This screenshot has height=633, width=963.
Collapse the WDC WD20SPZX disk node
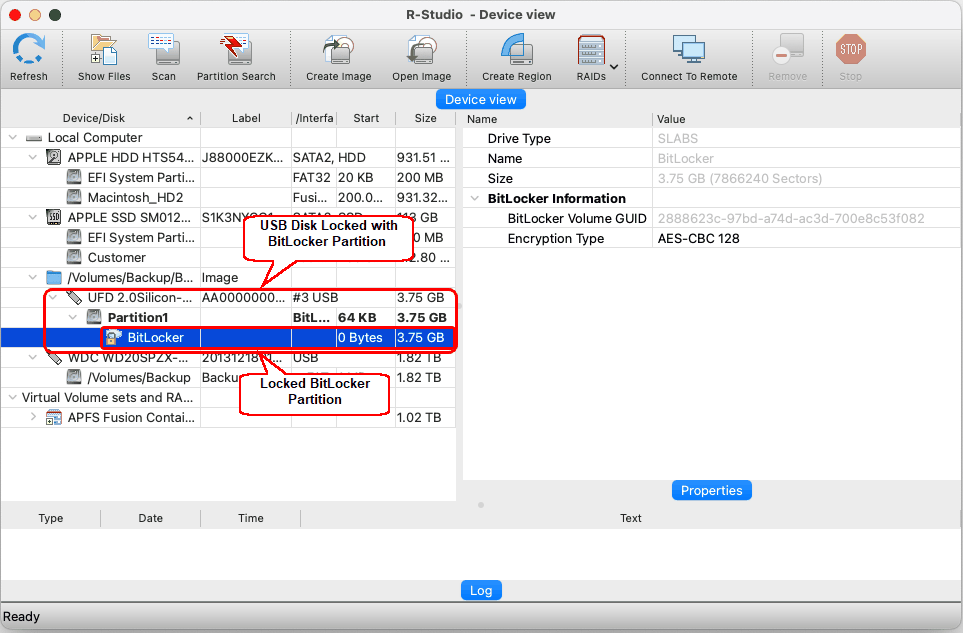coord(33,357)
